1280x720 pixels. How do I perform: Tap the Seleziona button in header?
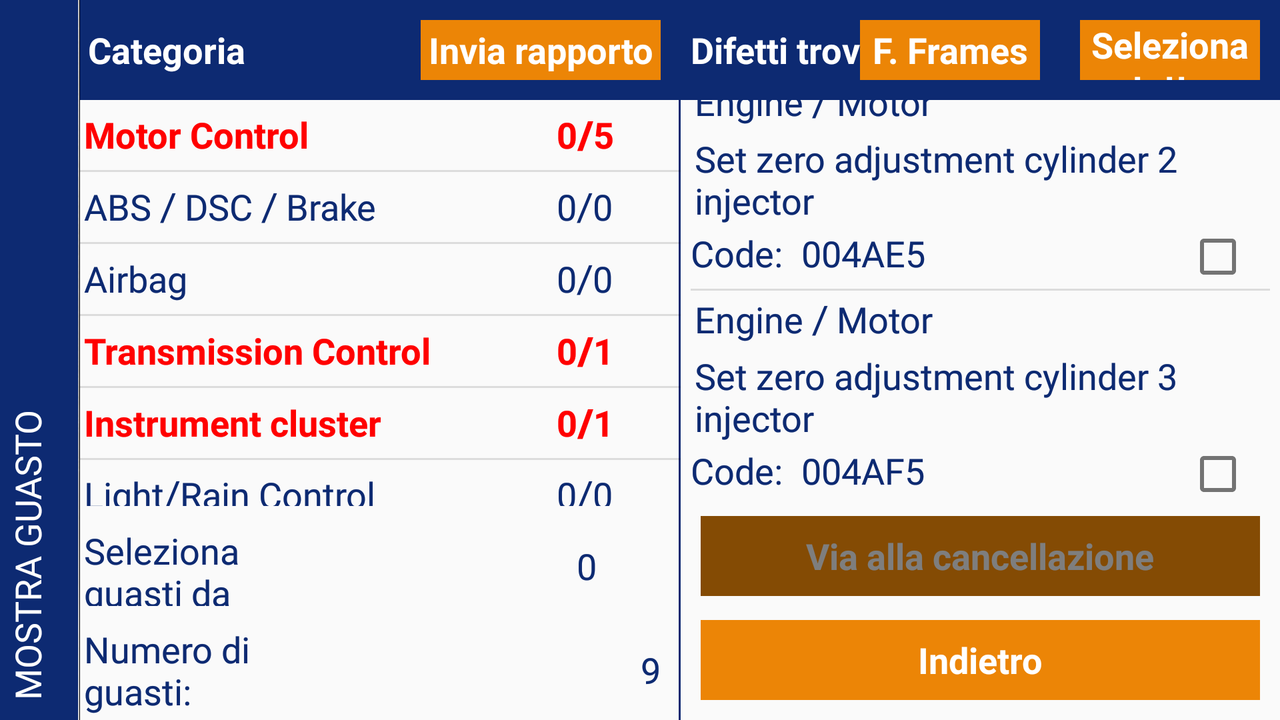coord(1169,49)
